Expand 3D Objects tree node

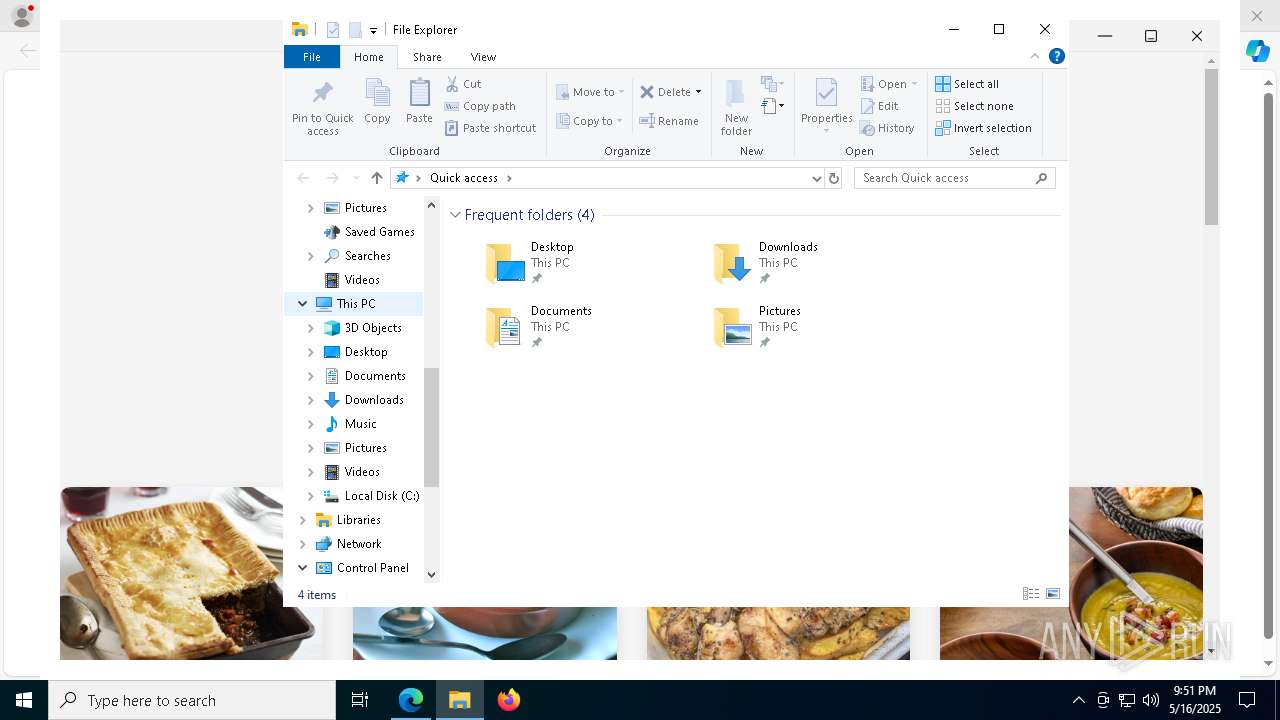click(311, 328)
